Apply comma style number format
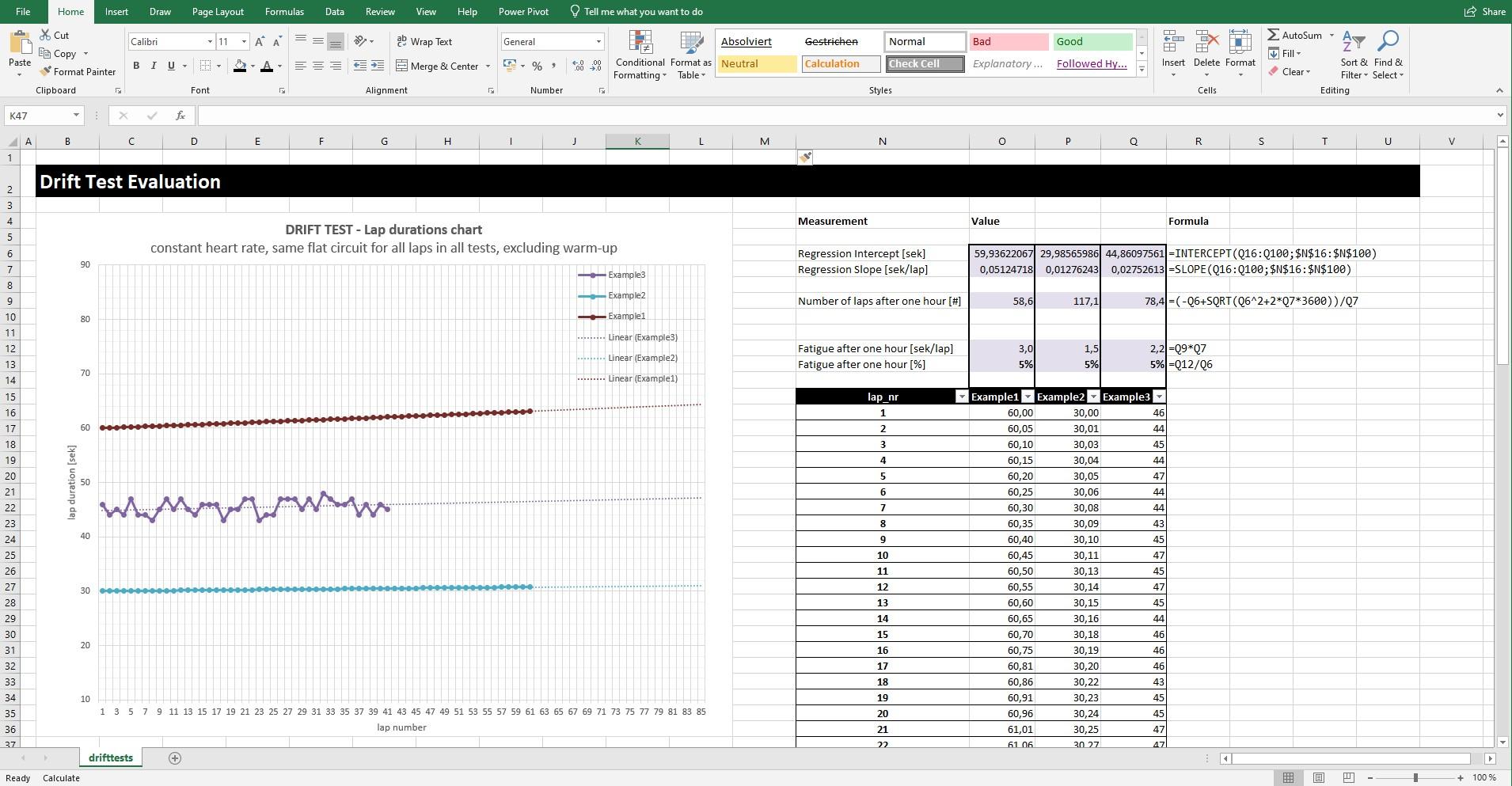The width and height of the screenshot is (1512, 786). pos(553,66)
